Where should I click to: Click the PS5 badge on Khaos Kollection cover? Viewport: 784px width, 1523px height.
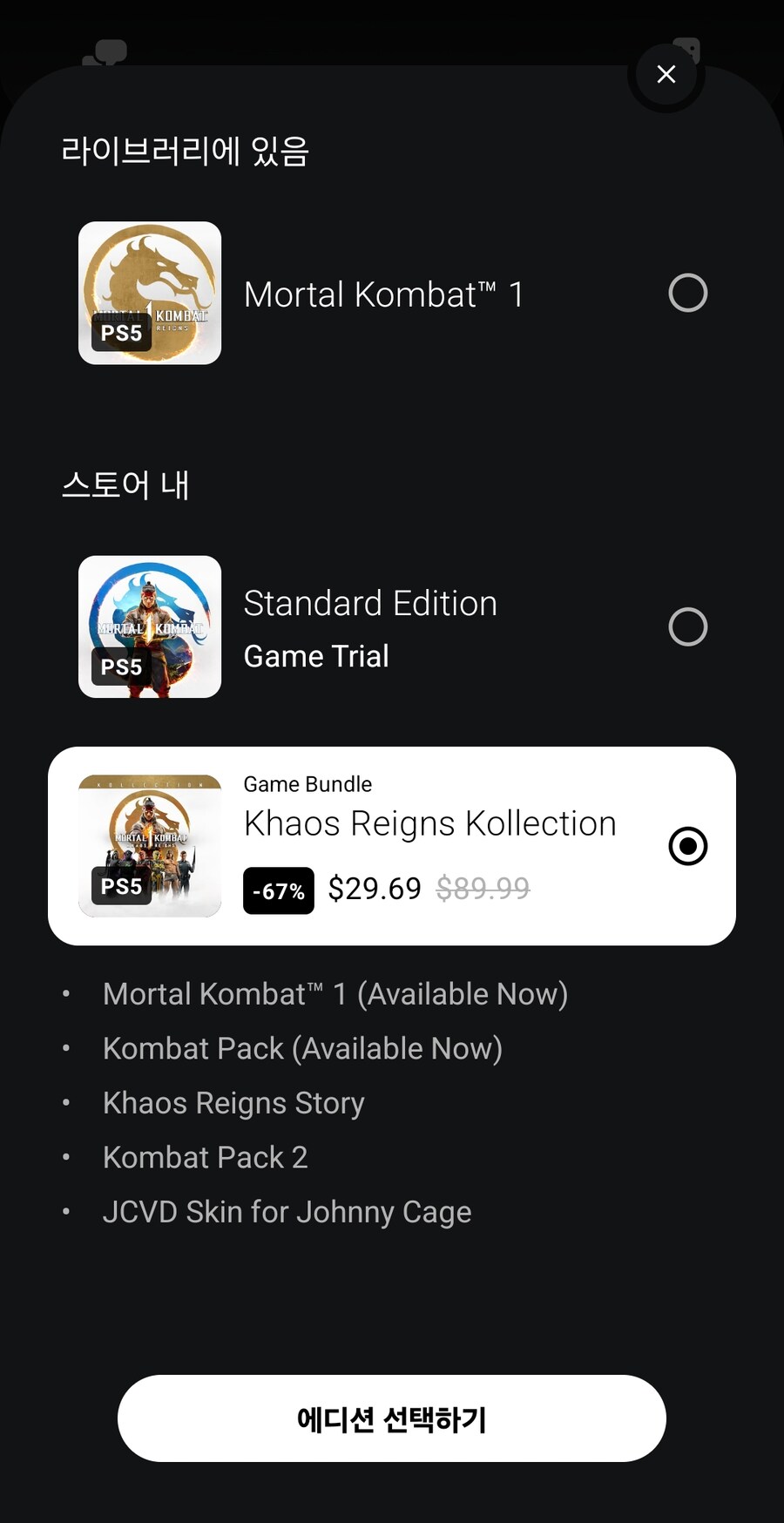coord(121,886)
